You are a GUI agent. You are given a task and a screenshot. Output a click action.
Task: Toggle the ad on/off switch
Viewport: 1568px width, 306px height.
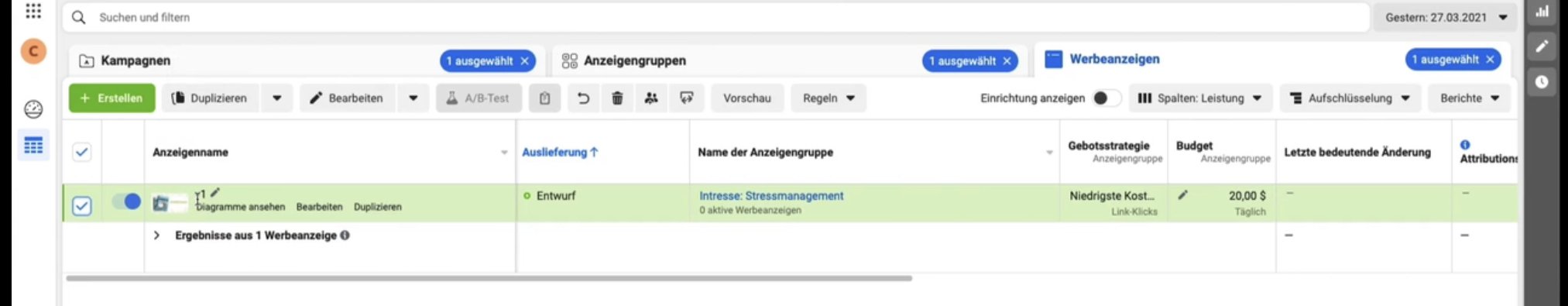click(126, 201)
